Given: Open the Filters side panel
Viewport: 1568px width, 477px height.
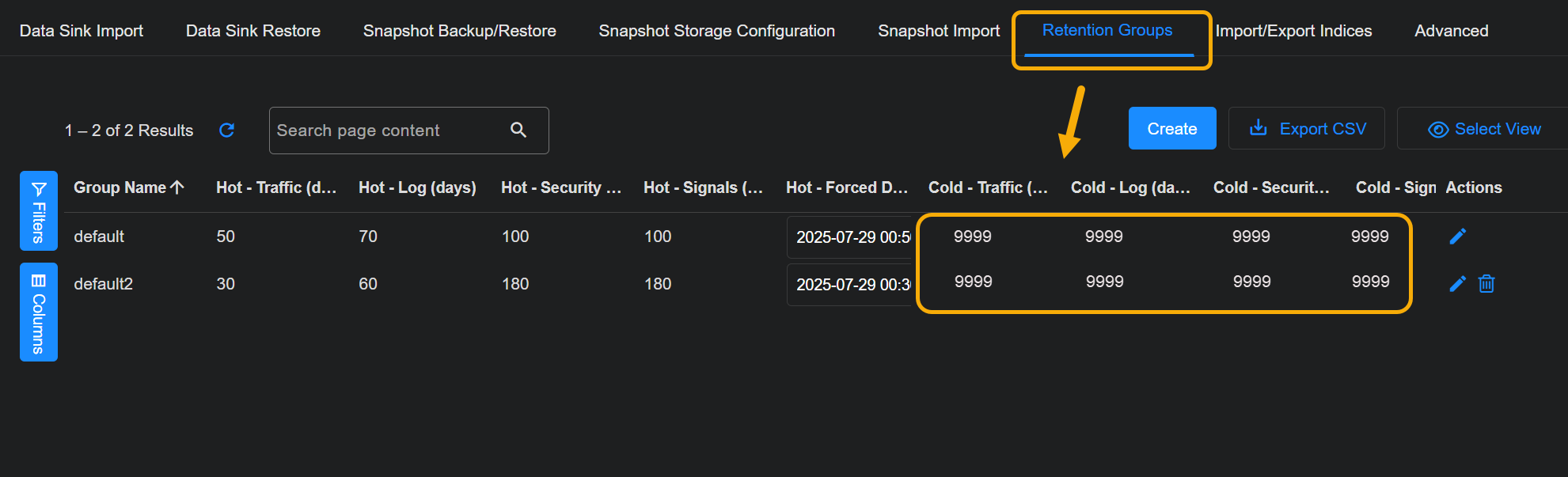Looking at the screenshot, I should [x=38, y=211].
